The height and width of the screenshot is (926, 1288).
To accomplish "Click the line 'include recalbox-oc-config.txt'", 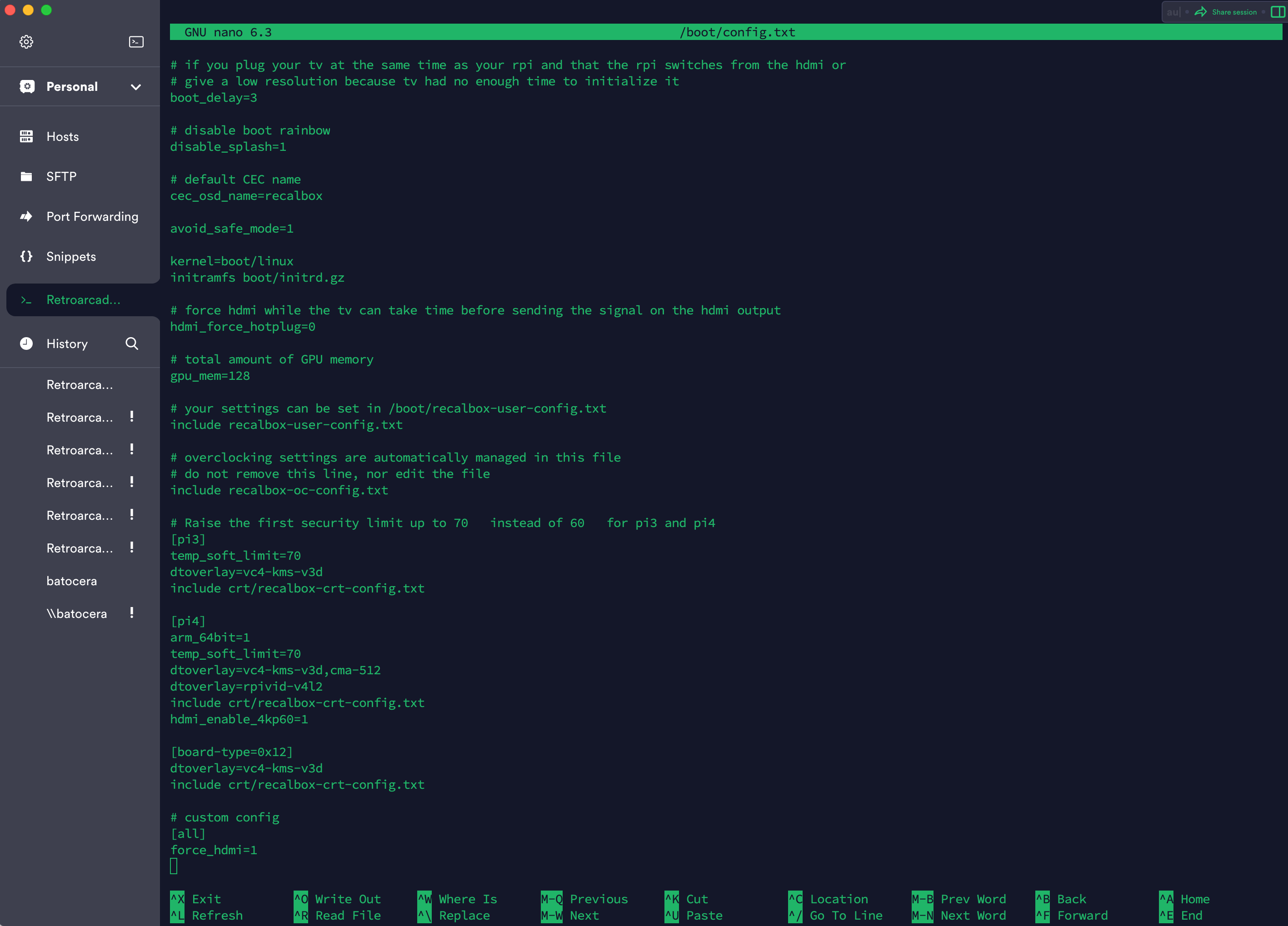I will click(280, 490).
